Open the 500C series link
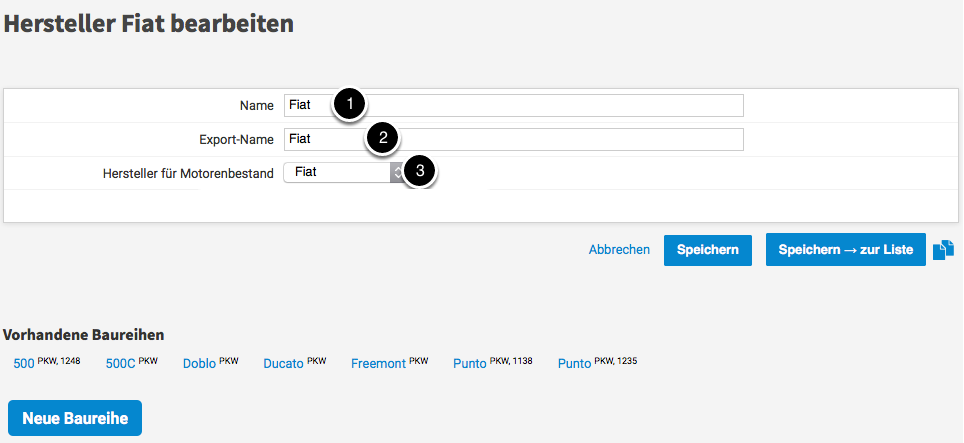The height and width of the screenshot is (443, 964). point(120,364)
